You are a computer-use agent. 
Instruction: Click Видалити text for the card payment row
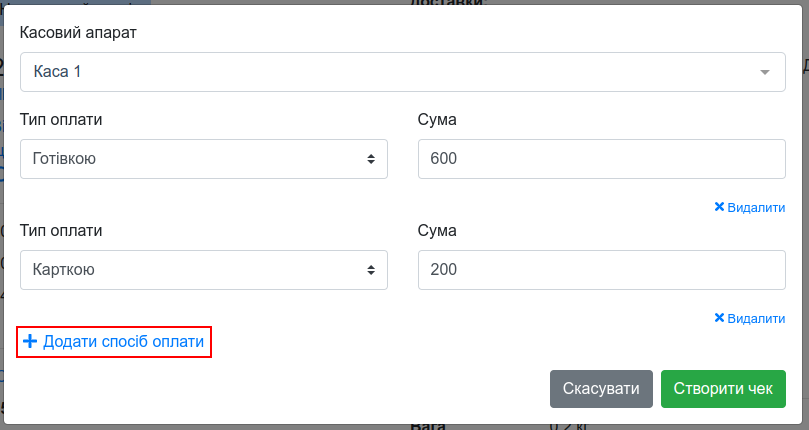[756, 318]
